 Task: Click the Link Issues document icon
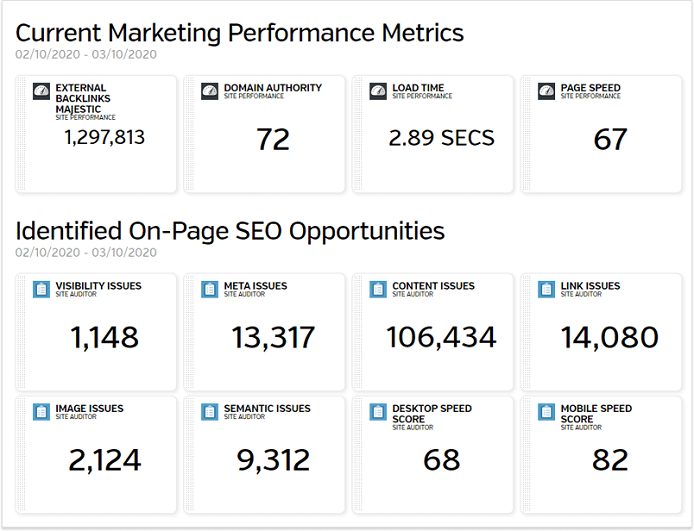pyautogui.click(x=546, y=289)
